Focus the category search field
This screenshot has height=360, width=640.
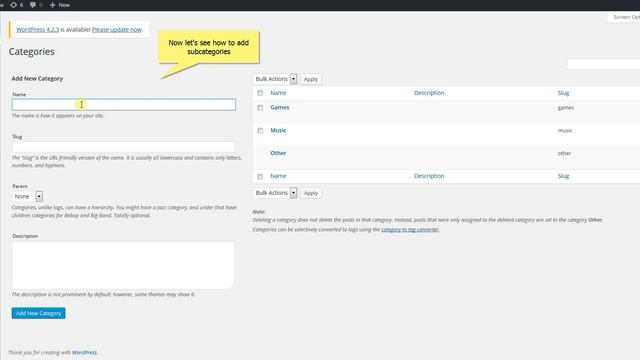point(604,64)
